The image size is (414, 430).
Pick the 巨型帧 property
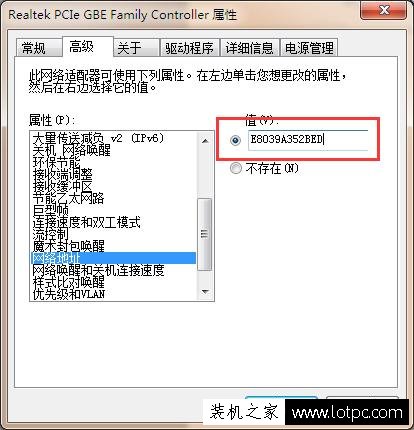(50, 210)
